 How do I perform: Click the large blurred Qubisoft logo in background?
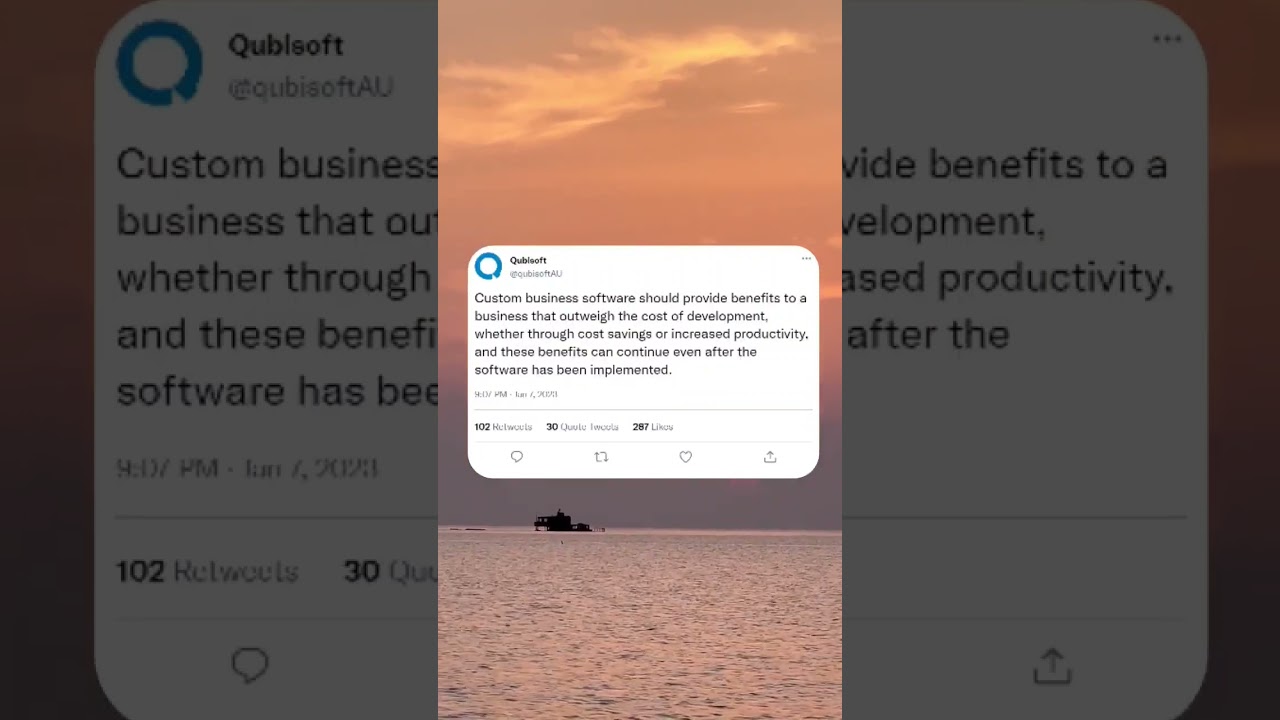pyautogui.click(x=160, y=62)
